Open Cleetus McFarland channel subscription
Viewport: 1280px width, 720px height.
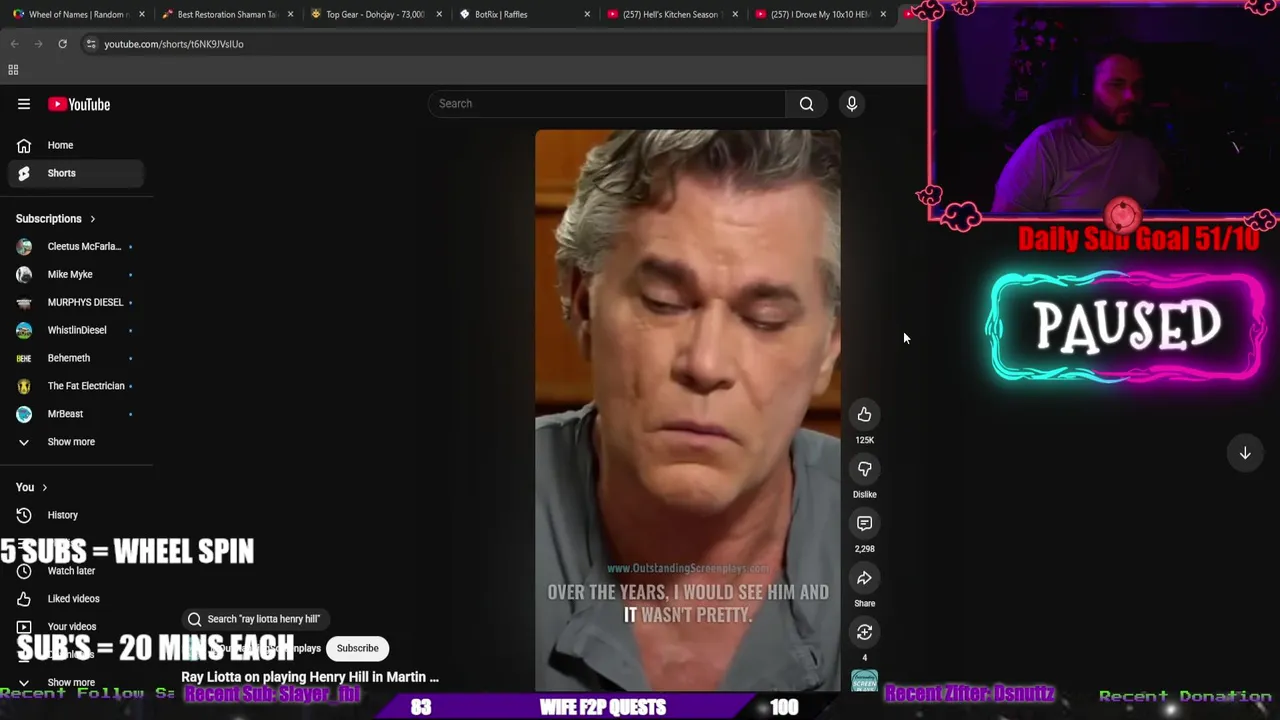coord(76,246)
